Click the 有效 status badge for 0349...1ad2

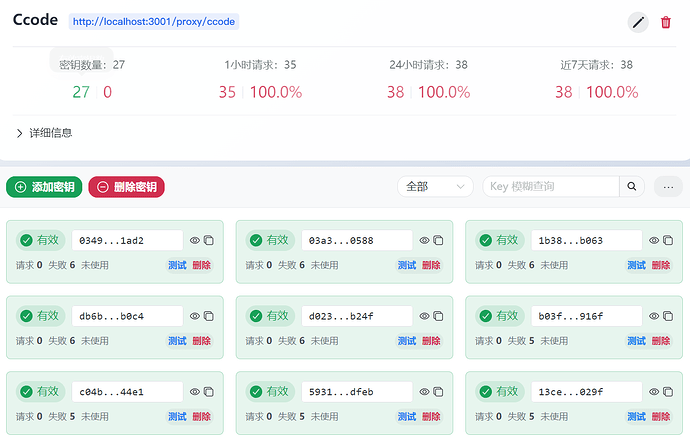coord(40,240)
